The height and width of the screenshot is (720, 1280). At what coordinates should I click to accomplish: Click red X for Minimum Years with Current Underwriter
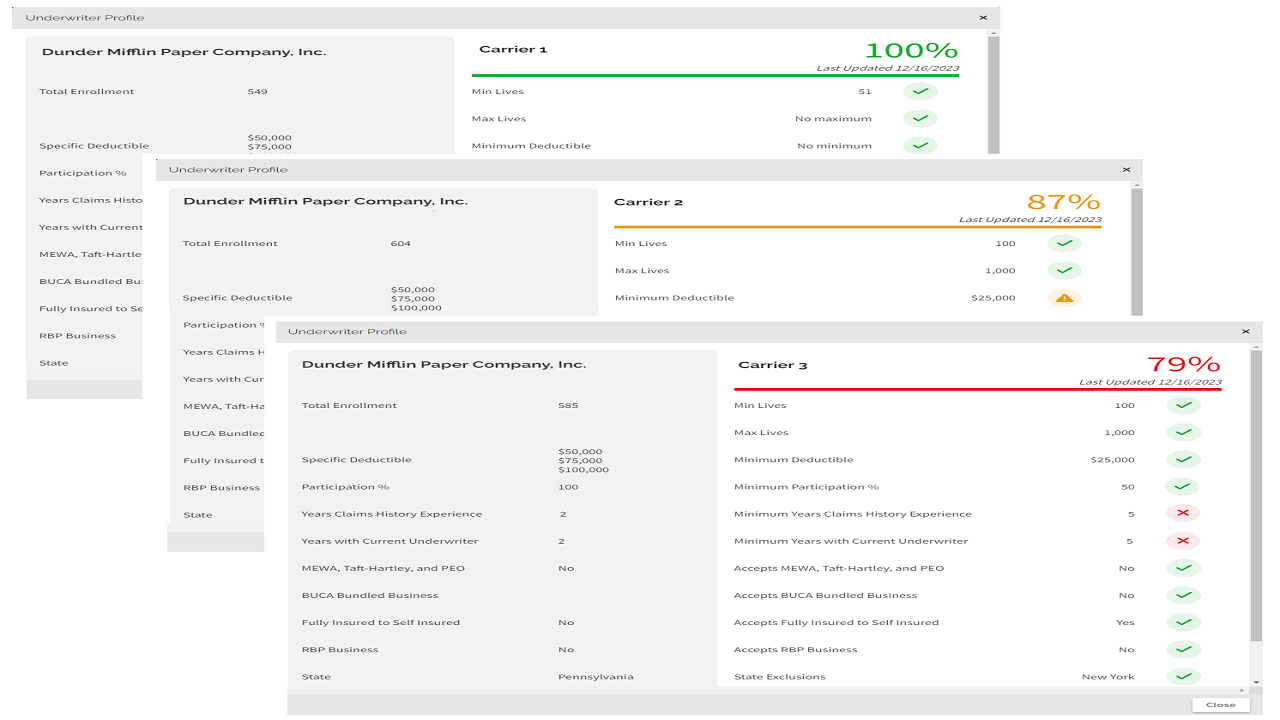click(1183, 541)
